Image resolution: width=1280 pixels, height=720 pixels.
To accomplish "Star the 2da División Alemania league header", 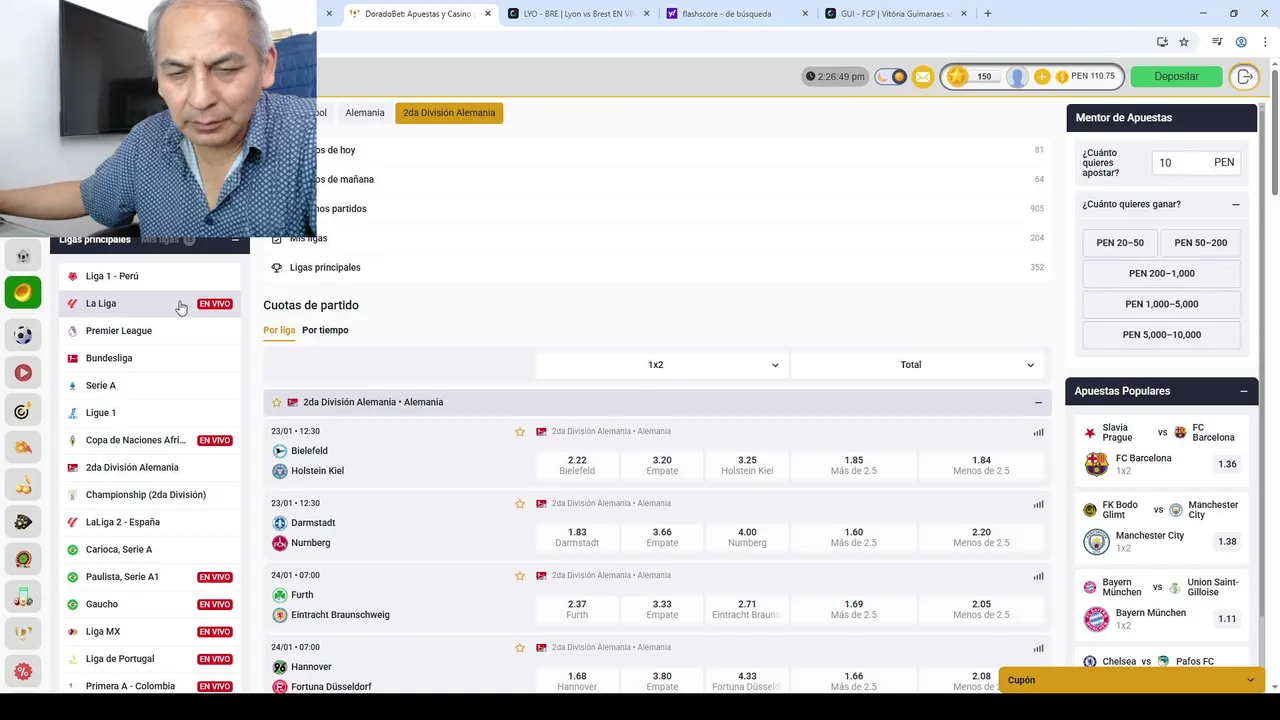I will point(277,402).
